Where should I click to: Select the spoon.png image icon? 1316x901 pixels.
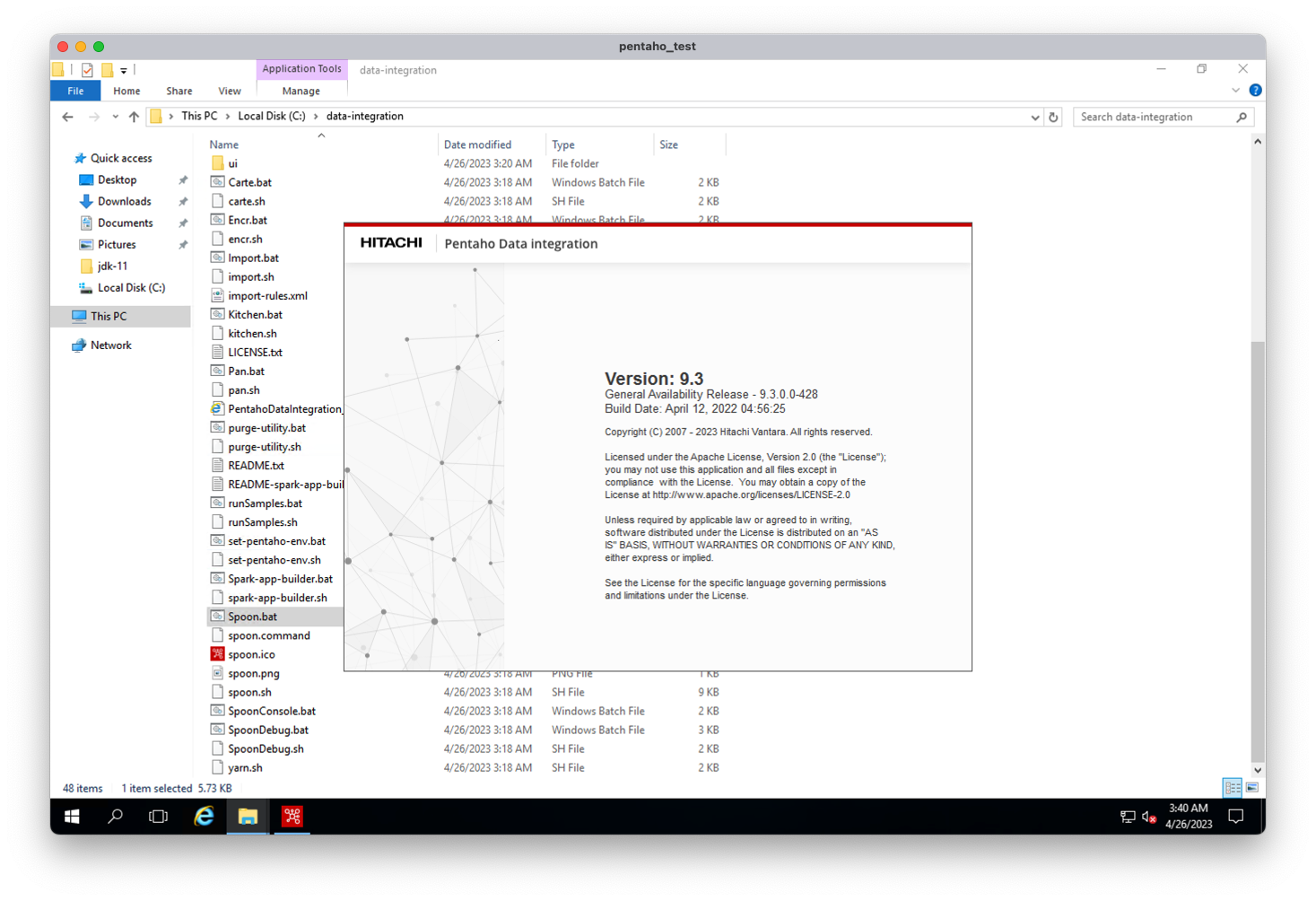(x=217, y=673)
